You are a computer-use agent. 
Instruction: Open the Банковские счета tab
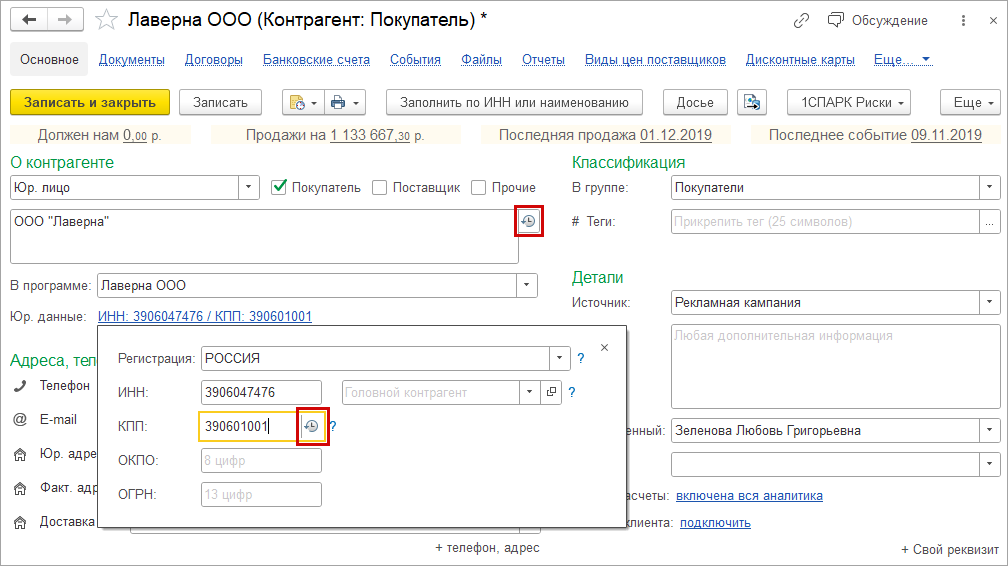pos(316,60)
